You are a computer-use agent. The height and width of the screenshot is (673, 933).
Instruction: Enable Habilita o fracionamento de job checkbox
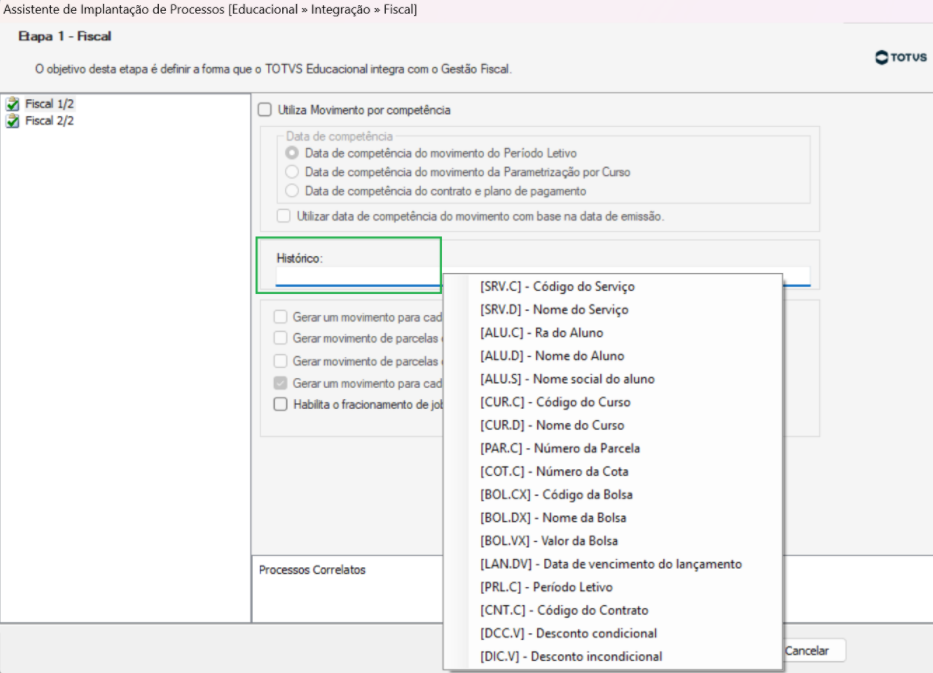click(280, 404)
